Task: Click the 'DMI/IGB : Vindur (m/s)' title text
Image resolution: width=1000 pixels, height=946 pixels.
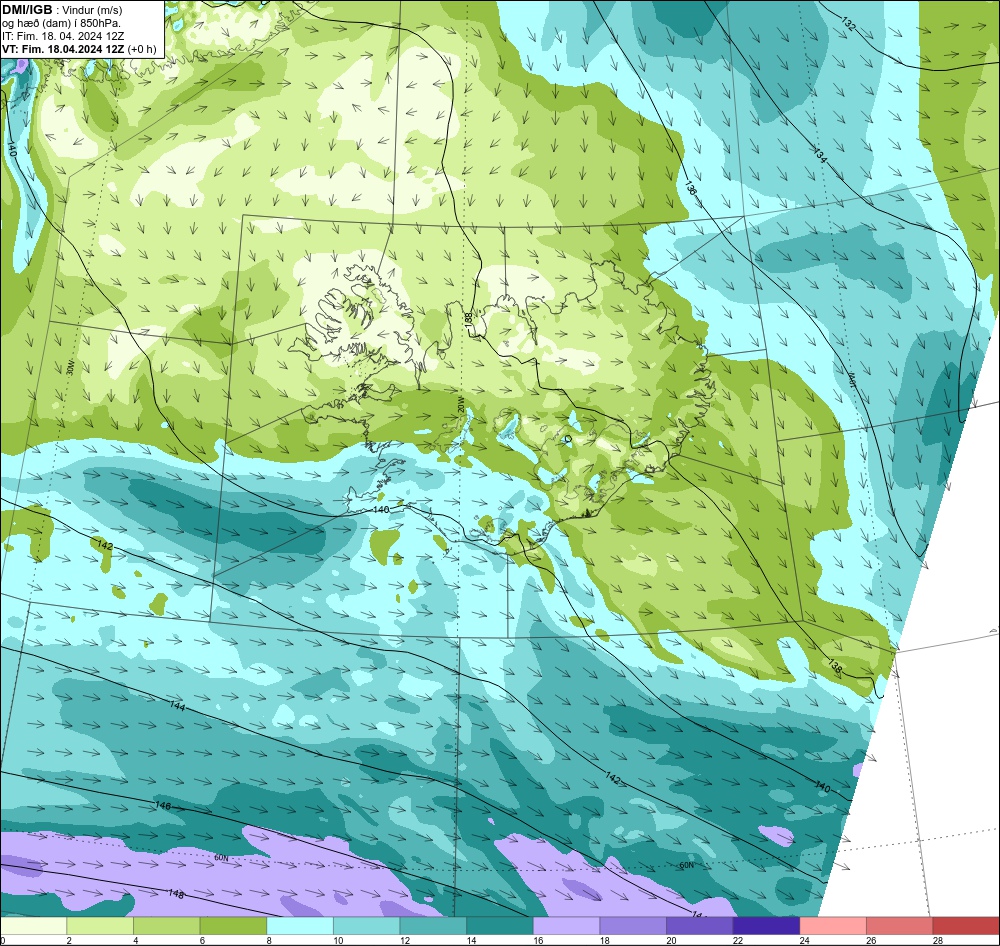Action: point(62,10)
